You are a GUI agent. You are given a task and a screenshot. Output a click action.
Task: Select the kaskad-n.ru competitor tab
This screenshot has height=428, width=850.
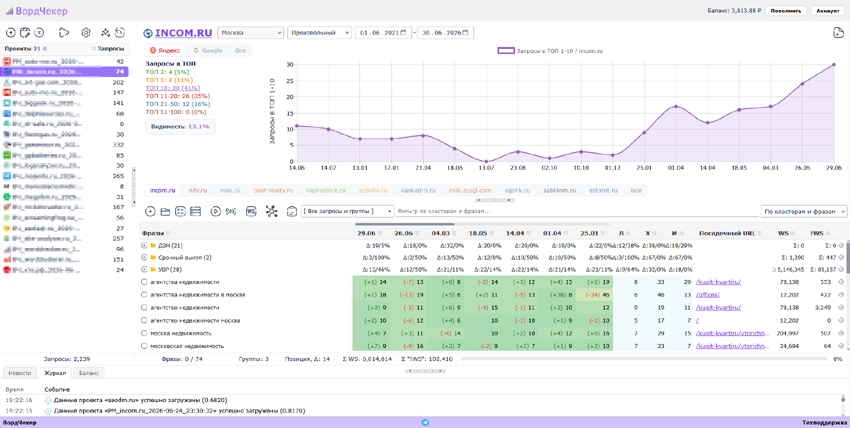(x=418, y=191)
